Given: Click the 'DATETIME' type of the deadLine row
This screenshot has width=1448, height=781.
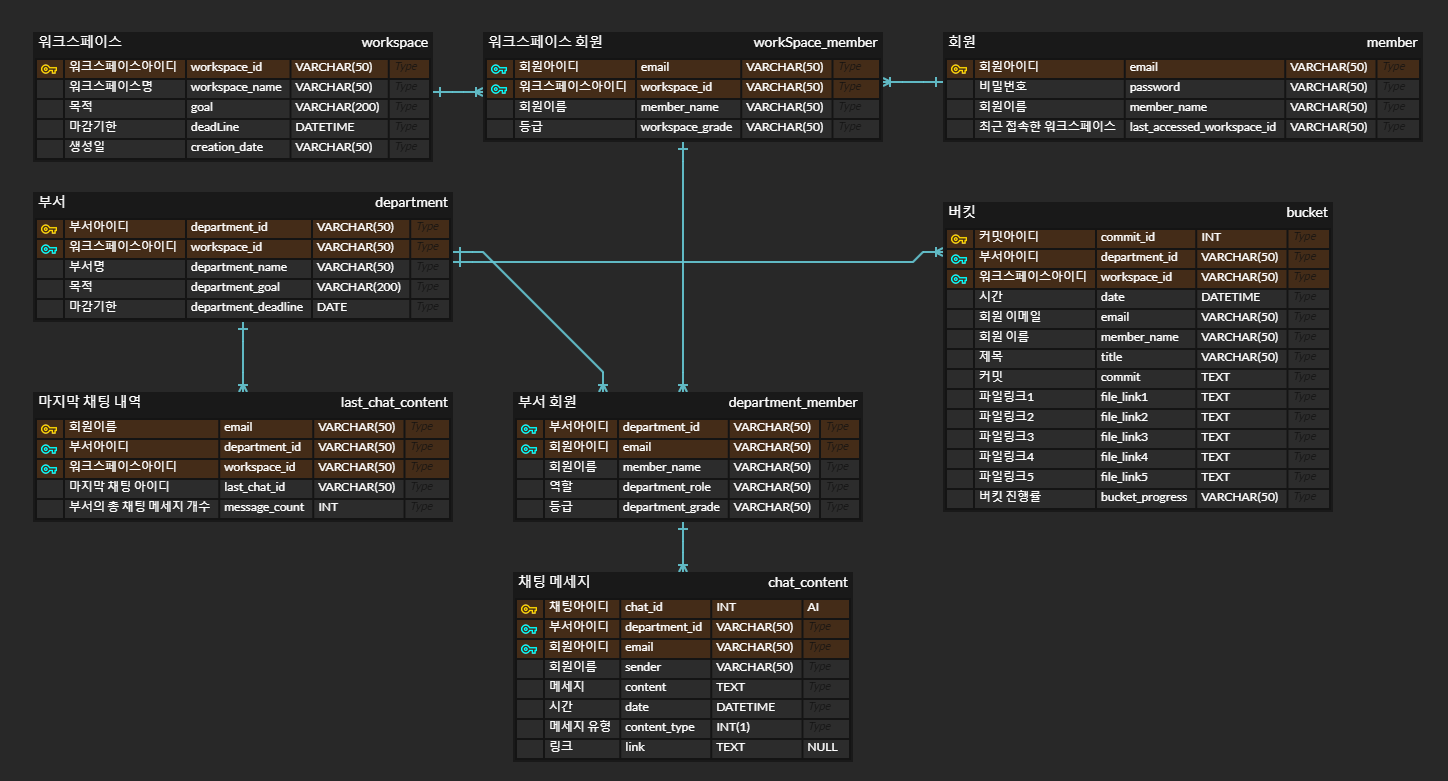Looking at the screenshot, I should 340,128.
